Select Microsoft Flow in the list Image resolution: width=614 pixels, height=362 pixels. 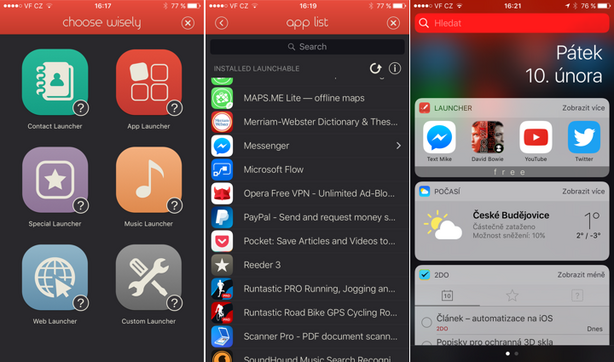pyautogui.click(x=307, y=170)
